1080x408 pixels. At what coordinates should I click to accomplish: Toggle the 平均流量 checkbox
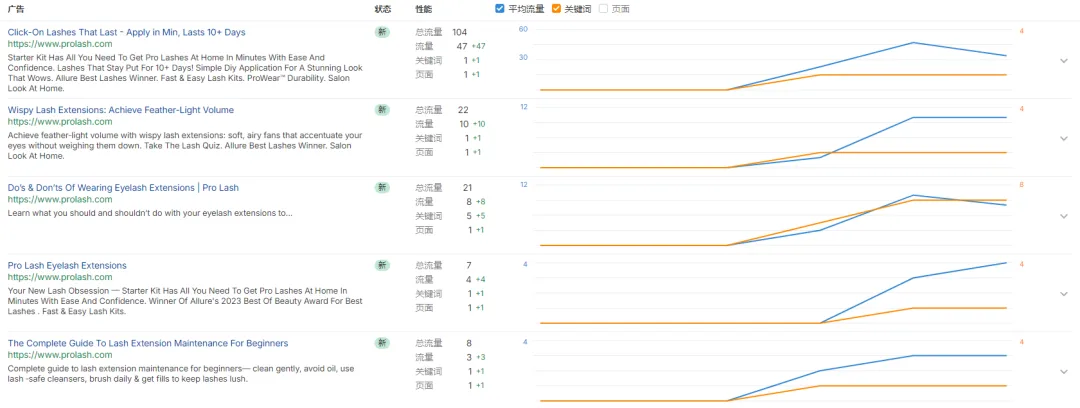[x=500, y=9]
